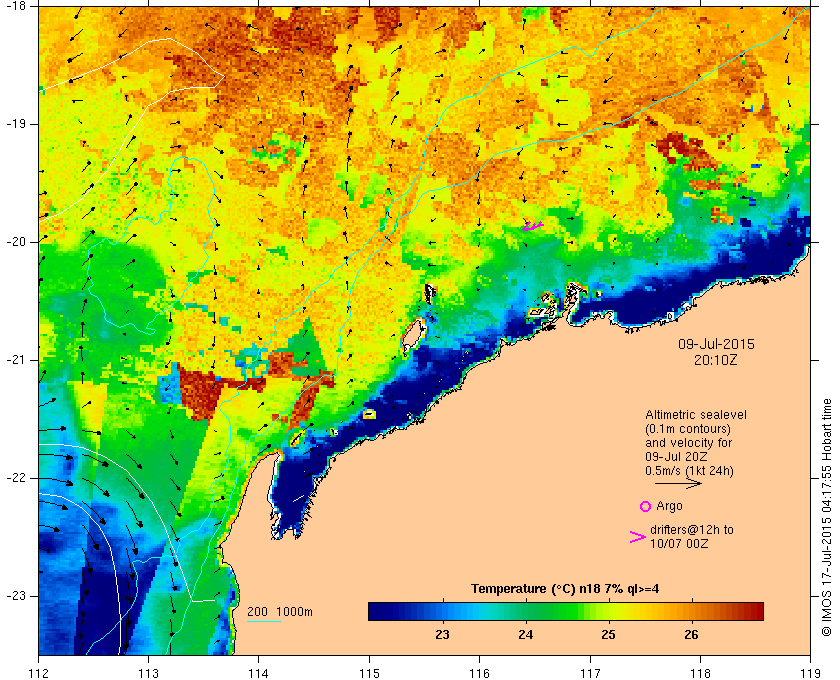Click the latitude axis label -18
Image resolution: width=840 pixels, height=680 pixels.
coord(16,6)
